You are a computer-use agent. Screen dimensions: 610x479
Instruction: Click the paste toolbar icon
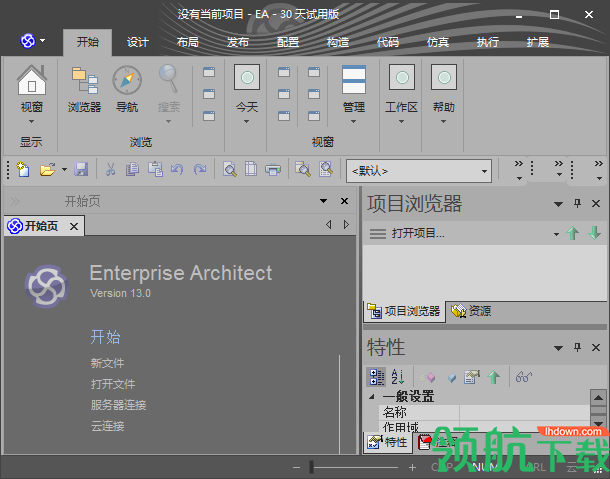(x=155, y=170)
